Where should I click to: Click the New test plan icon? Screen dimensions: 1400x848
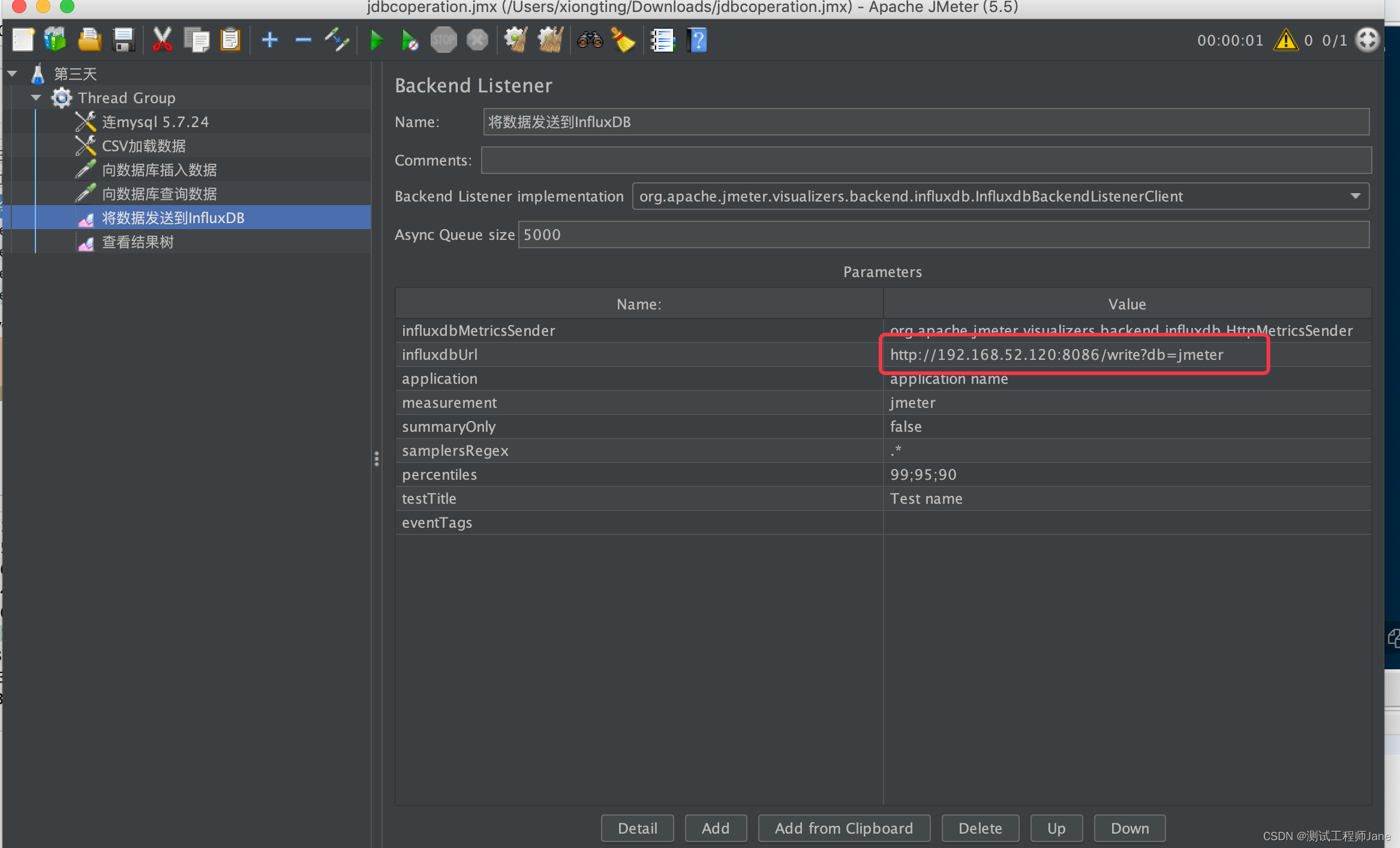pyautogui.click(x=23, y=40)
